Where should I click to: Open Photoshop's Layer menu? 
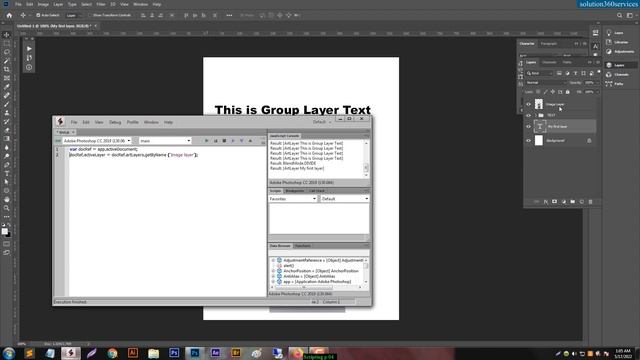point(58,4)
